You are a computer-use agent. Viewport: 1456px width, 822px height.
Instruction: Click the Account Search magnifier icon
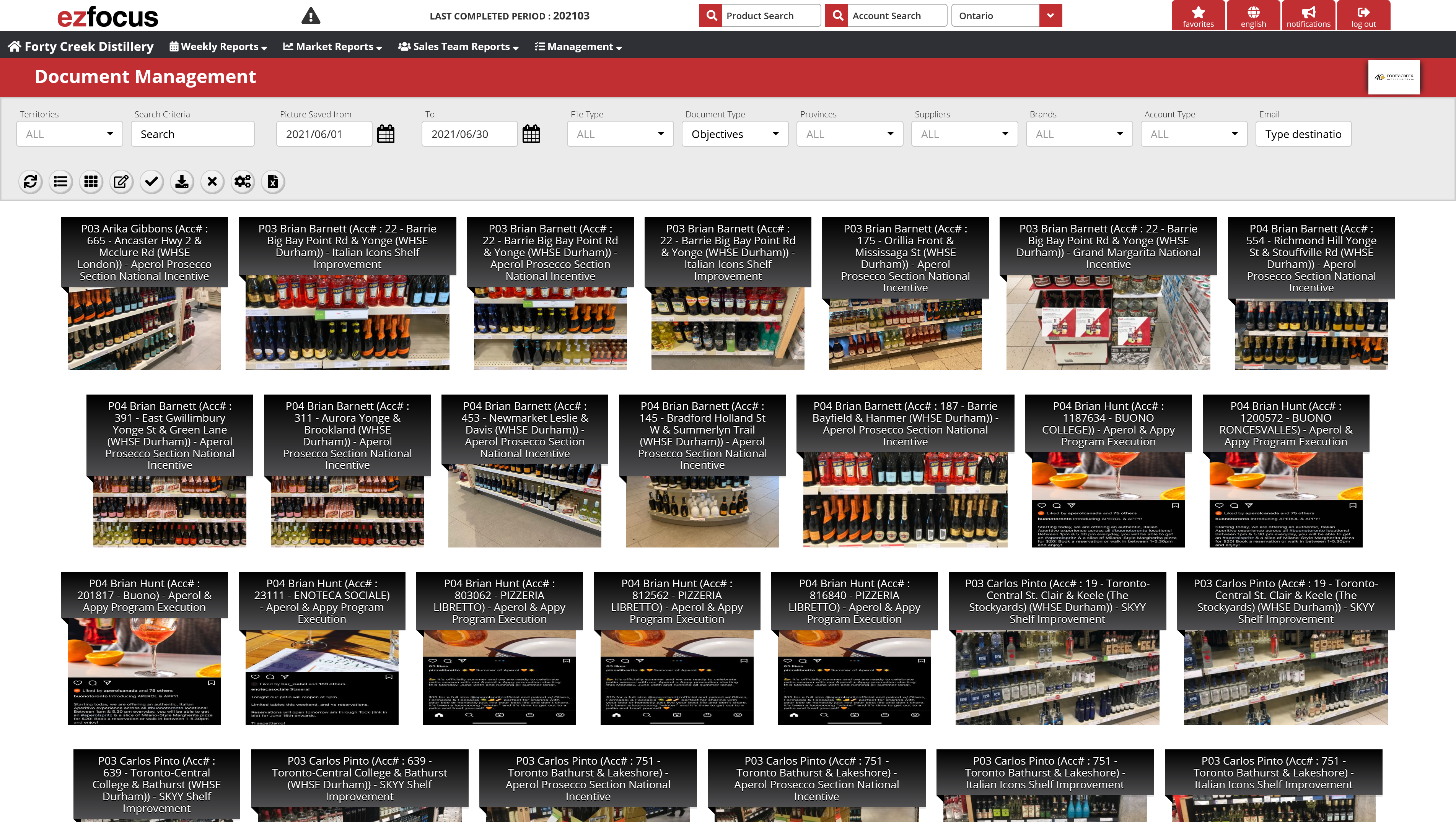click(x=838, y=15)
